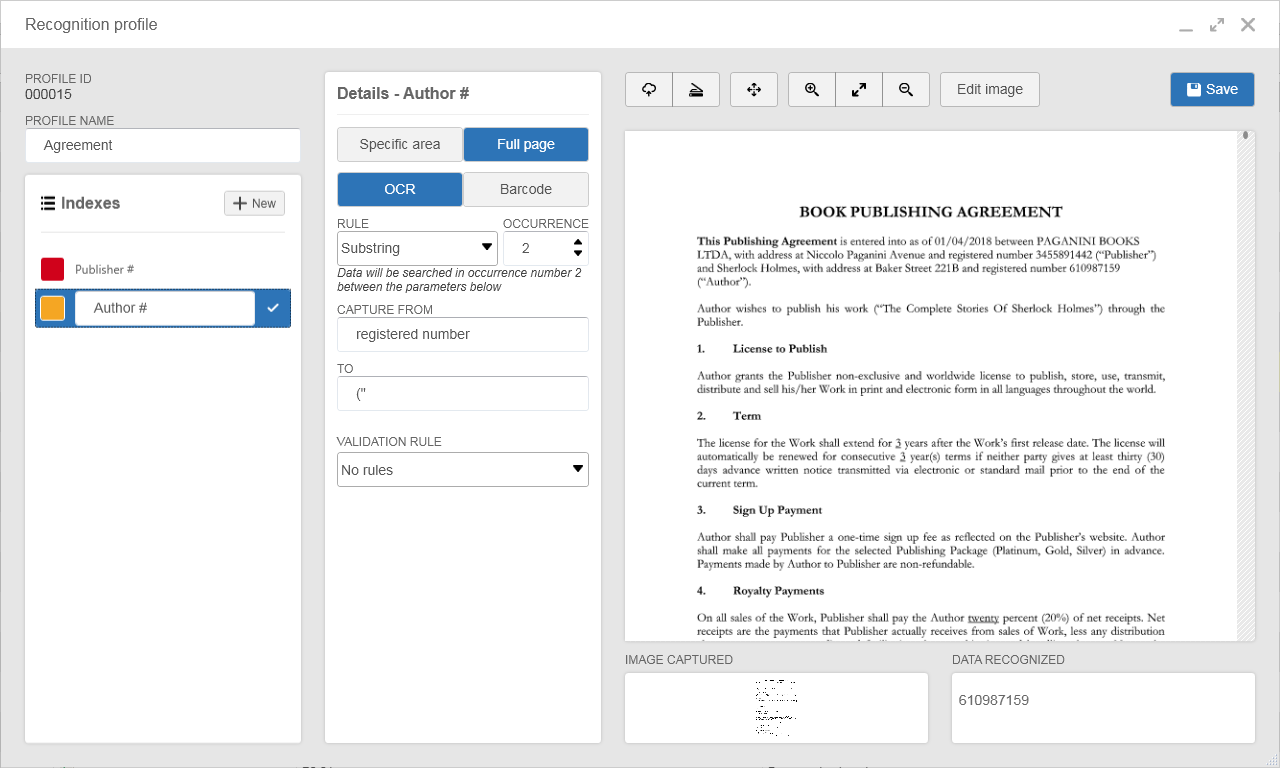The width and height of the screenshot is (1280, 768).
Task: Choose the OCR recognition option
Action: pos(400,189)
